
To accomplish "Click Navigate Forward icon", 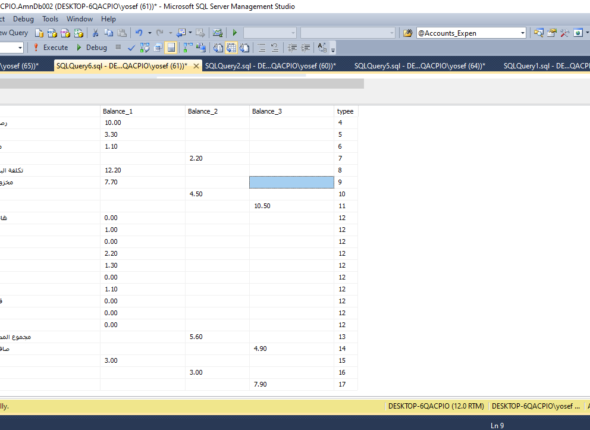I will 200,33.
